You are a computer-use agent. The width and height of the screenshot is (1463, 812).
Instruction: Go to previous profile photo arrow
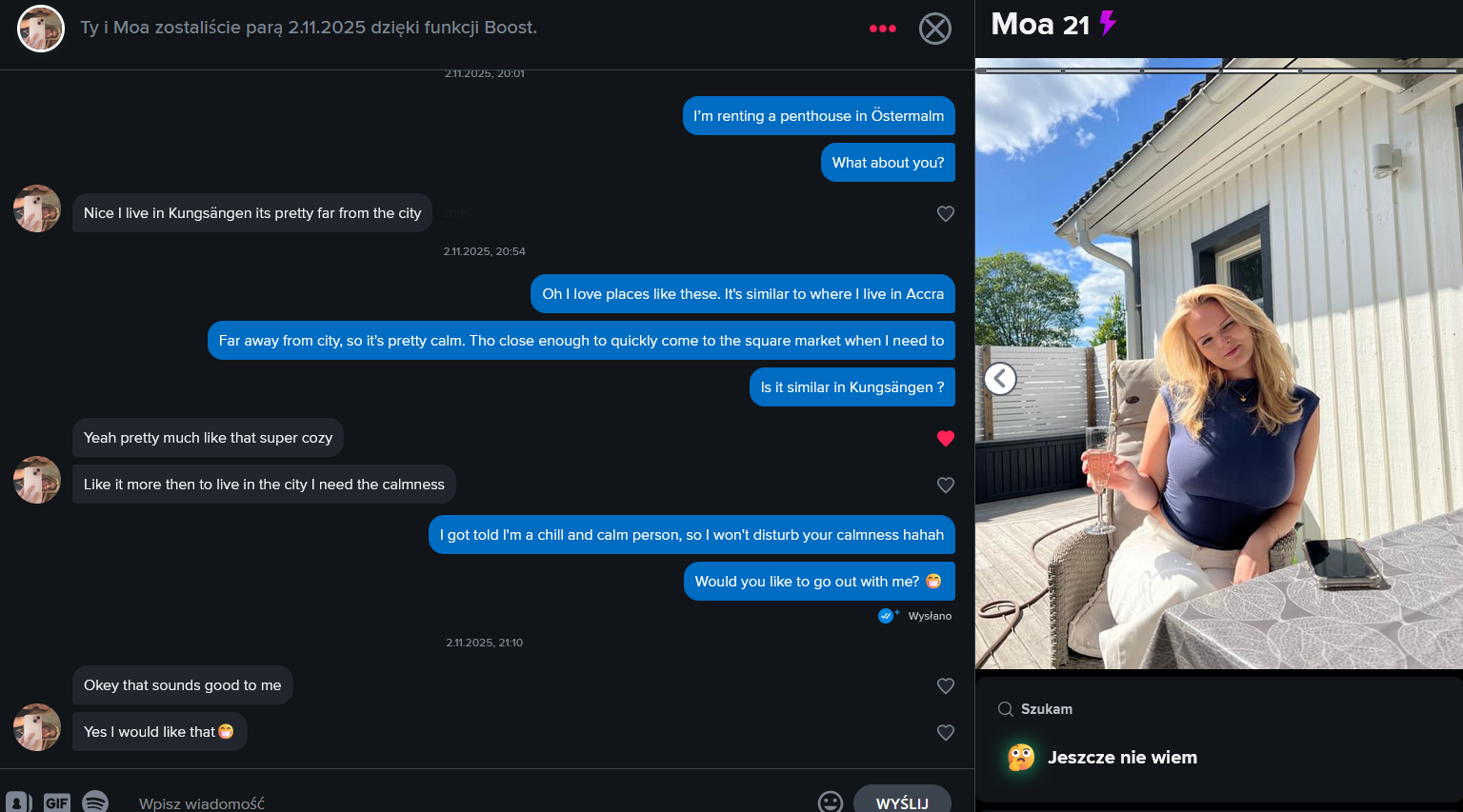pos(1000,379)
